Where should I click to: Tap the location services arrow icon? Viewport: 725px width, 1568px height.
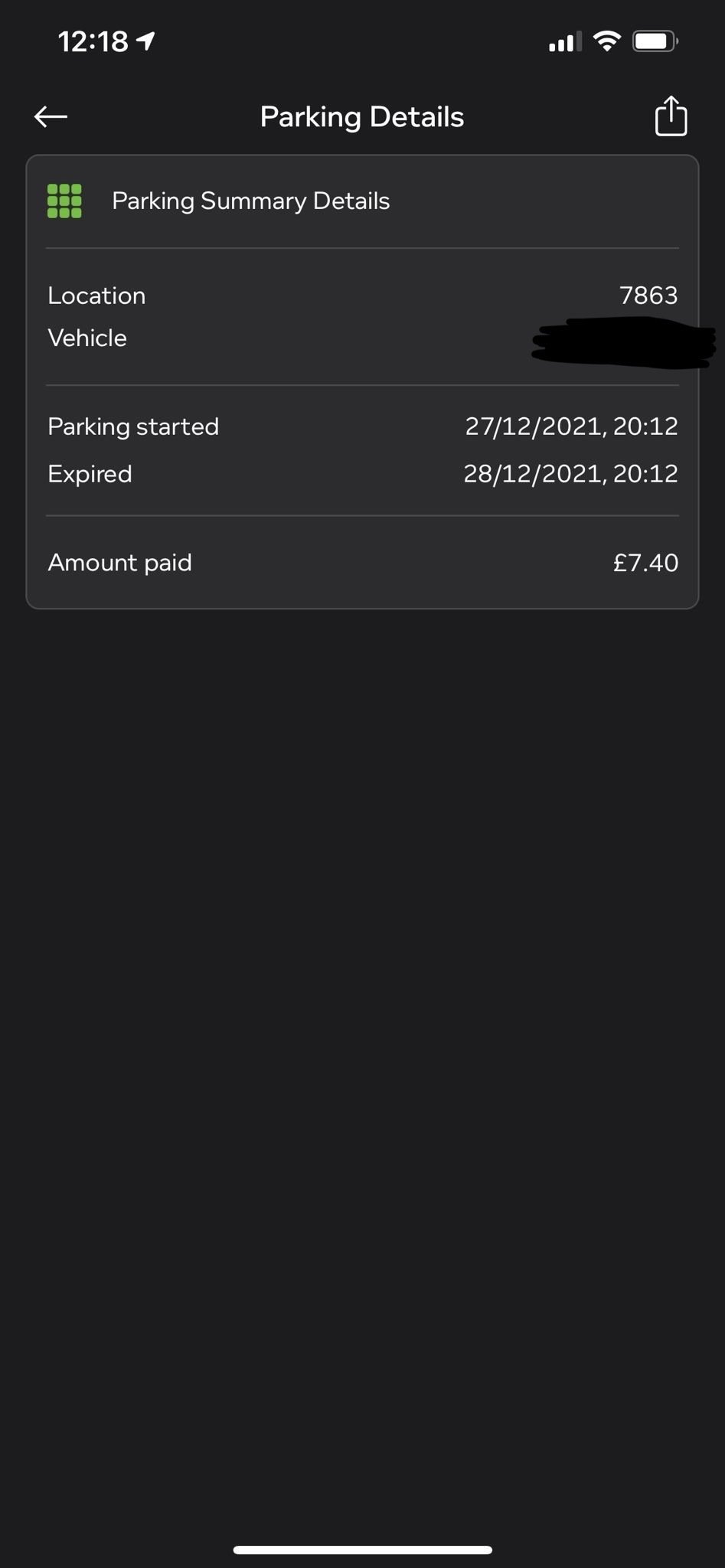(x=145, y=41)
